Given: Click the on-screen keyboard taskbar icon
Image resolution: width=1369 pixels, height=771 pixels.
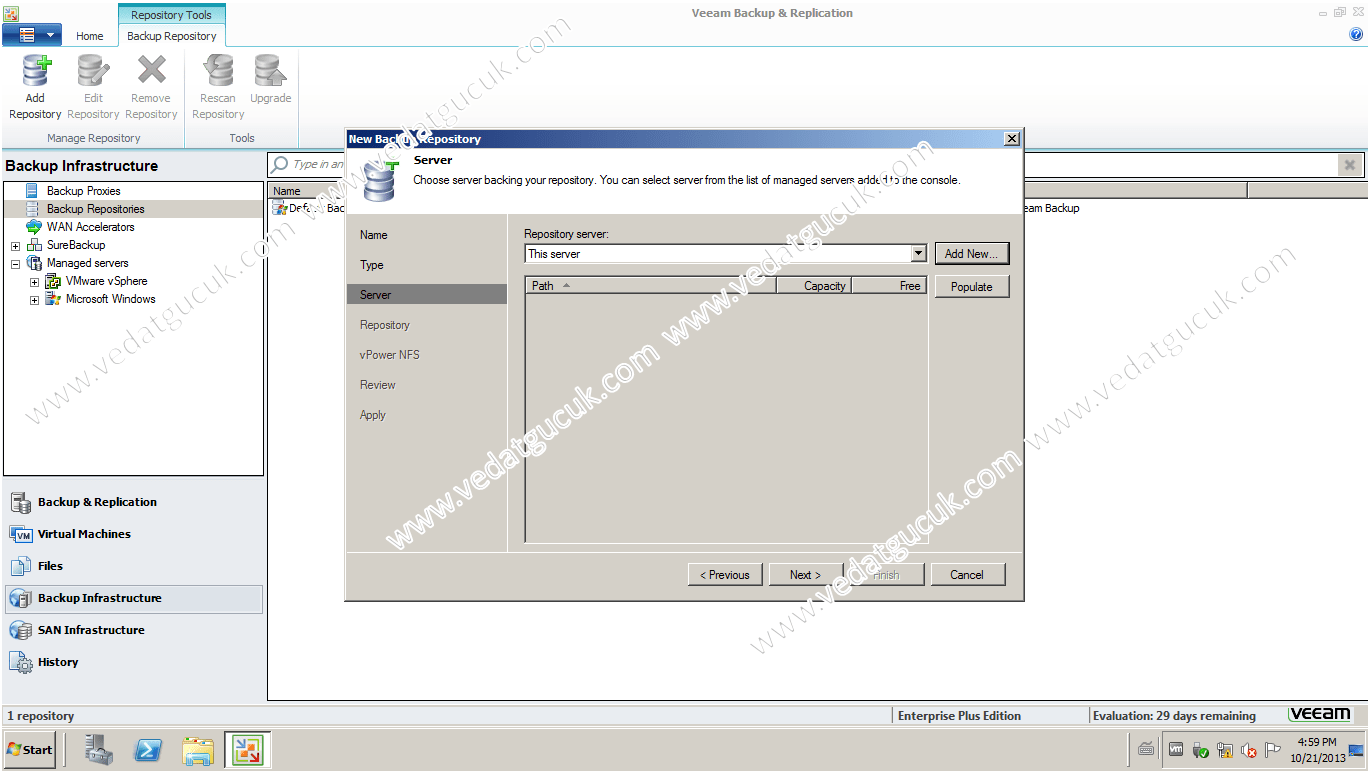Looking at the screenshot, I should click(1146, 749).
